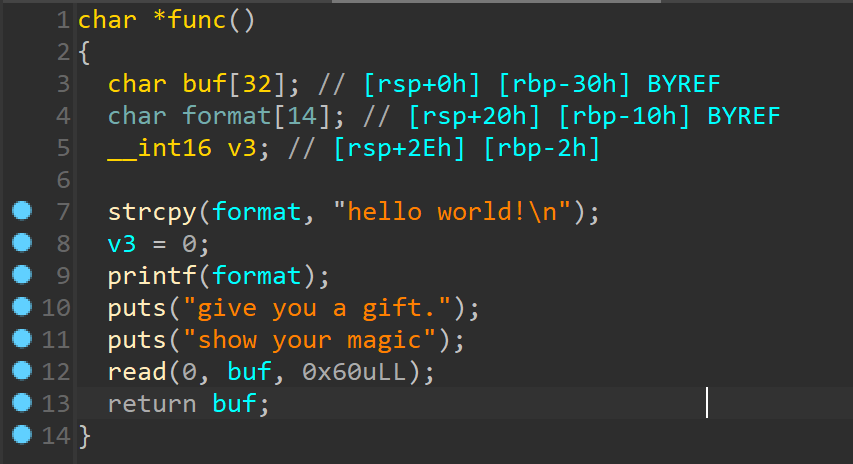Click the "show your magic" string

click(x=310, y=341)
